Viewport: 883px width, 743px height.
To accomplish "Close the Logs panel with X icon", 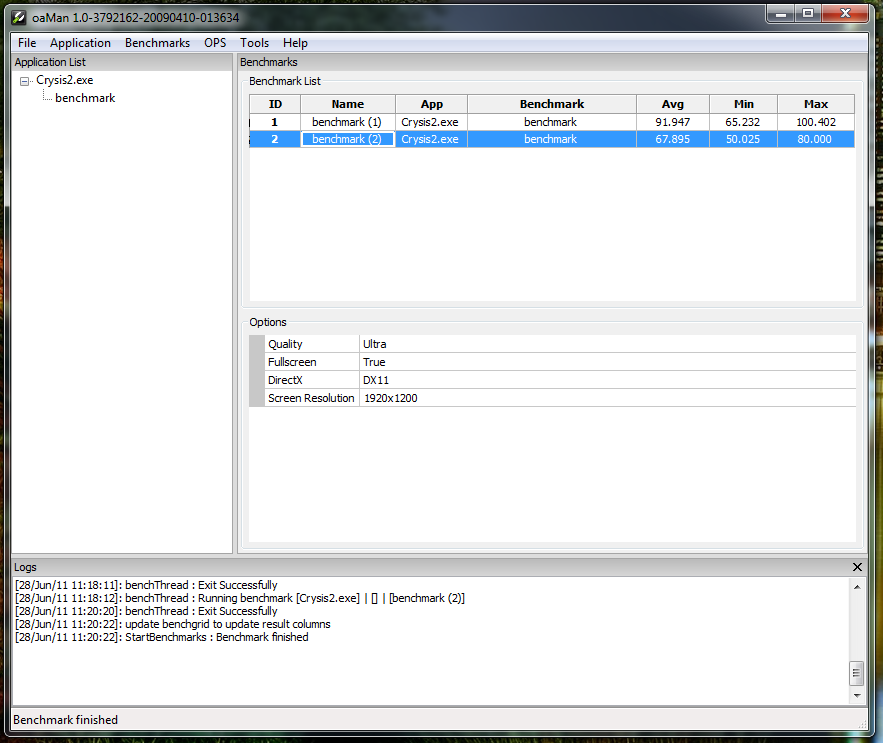I will [x=857, y=567].
